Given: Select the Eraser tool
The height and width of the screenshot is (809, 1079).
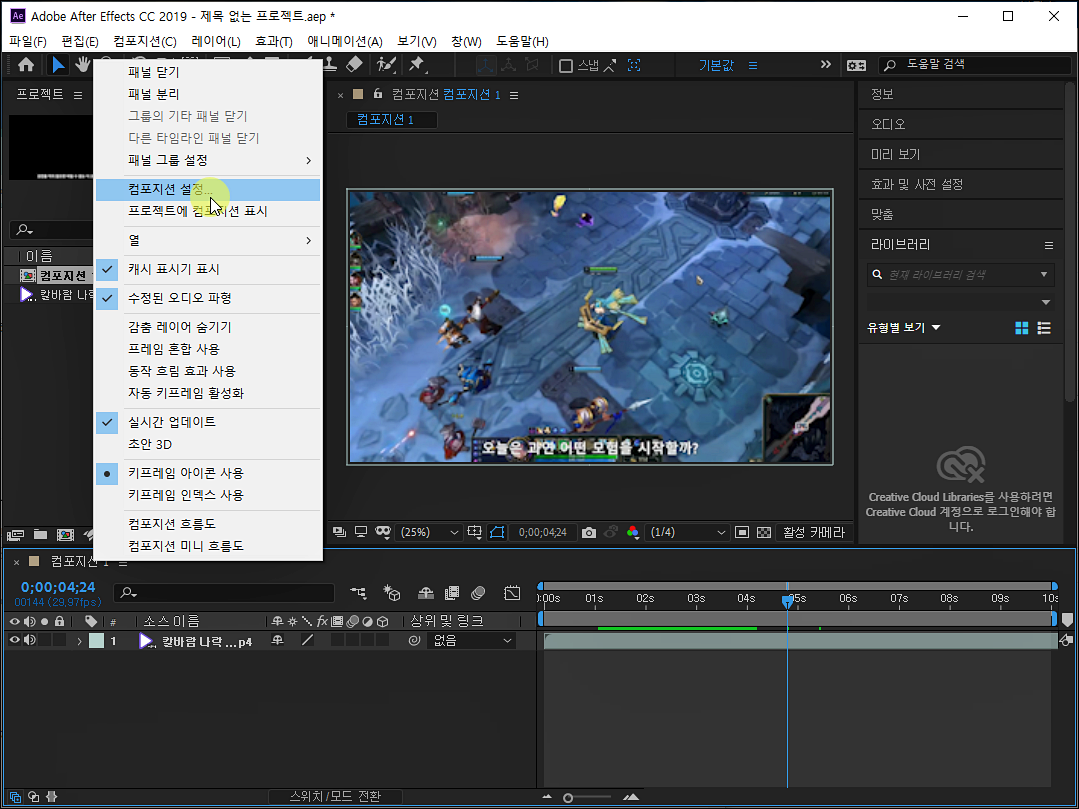Looking at the screenshot, I should [354, 65].
